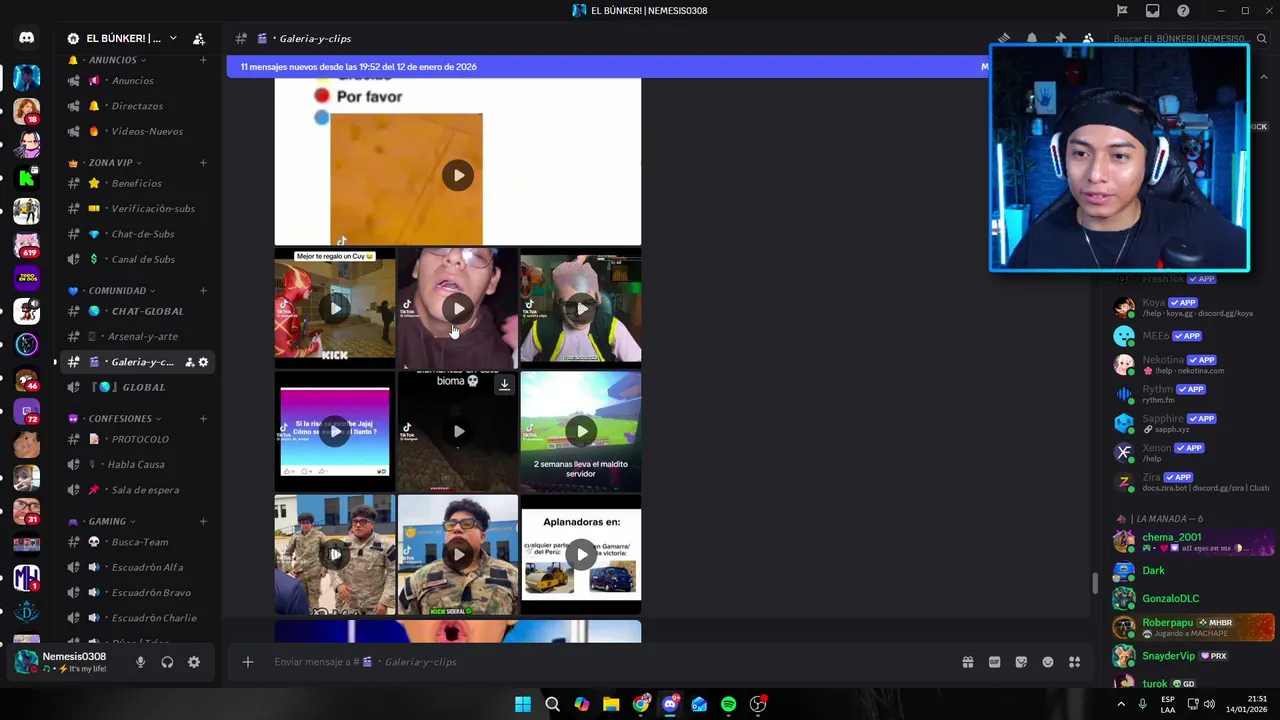The image size is (1280, 720).
Task: Open the help question mark icon
Action: (1184, 11)
